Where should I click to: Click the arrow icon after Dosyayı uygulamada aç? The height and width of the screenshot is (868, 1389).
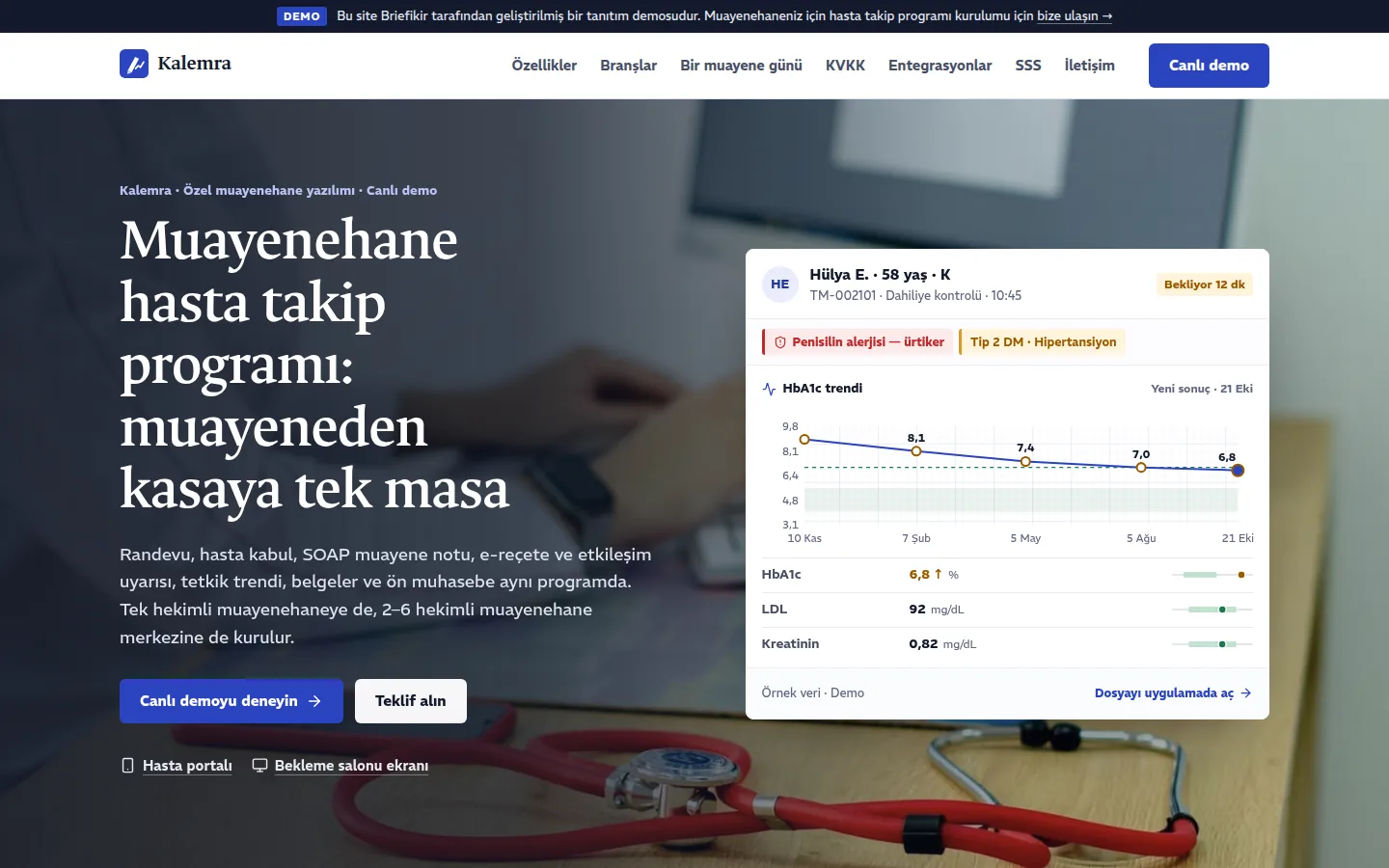coord(1246,693)
